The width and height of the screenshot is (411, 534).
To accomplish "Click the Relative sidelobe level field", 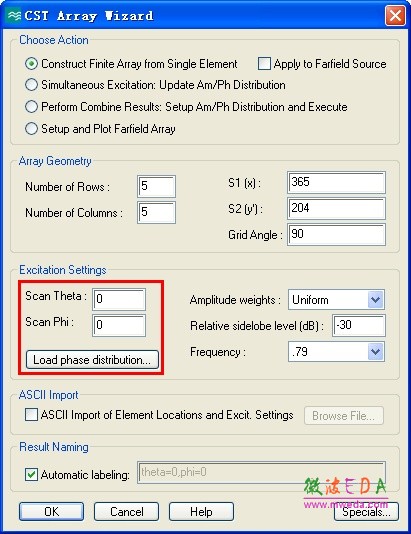I will tap(359, 325).
